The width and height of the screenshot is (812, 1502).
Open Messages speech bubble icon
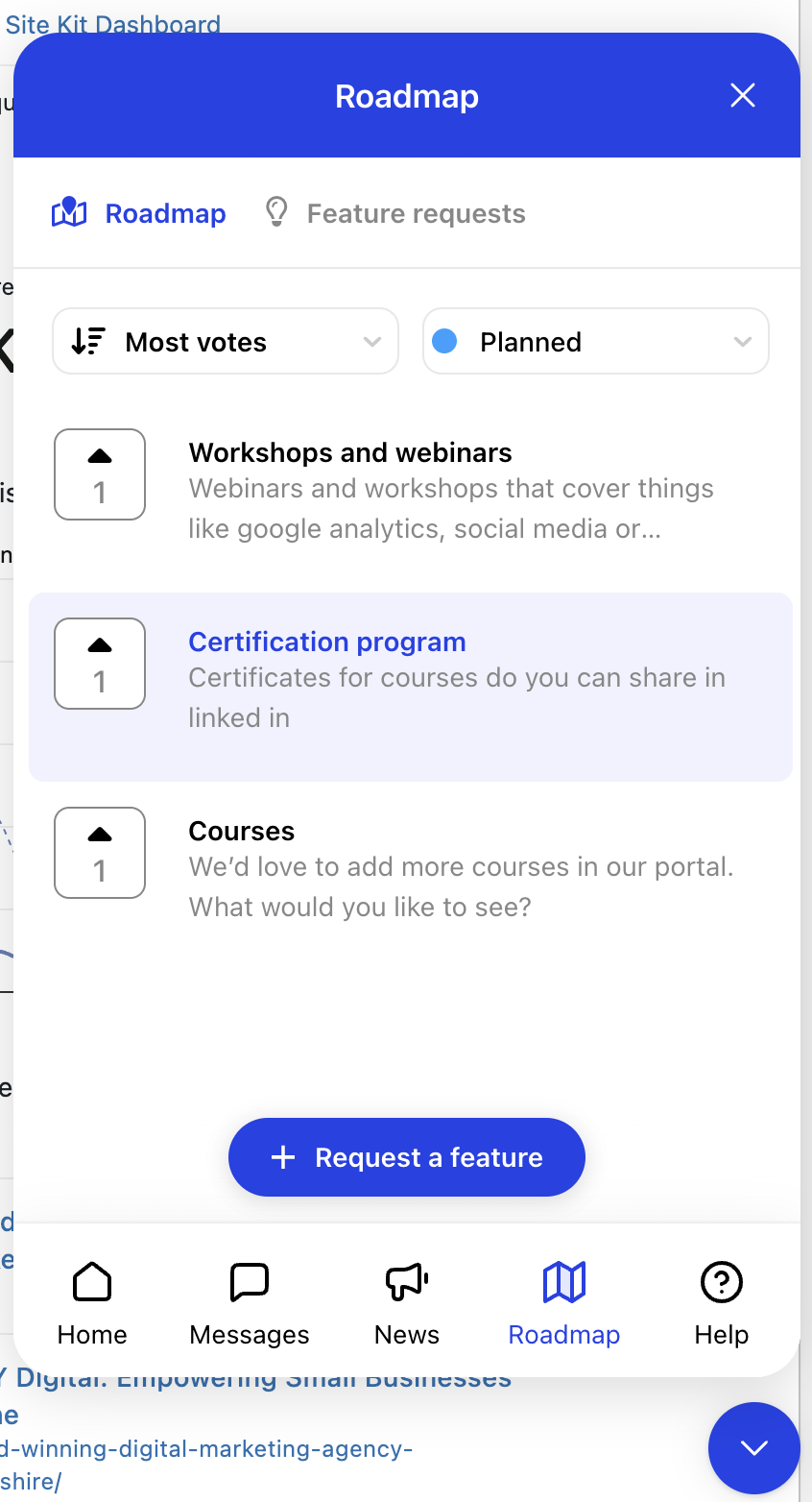point(250,1282)
